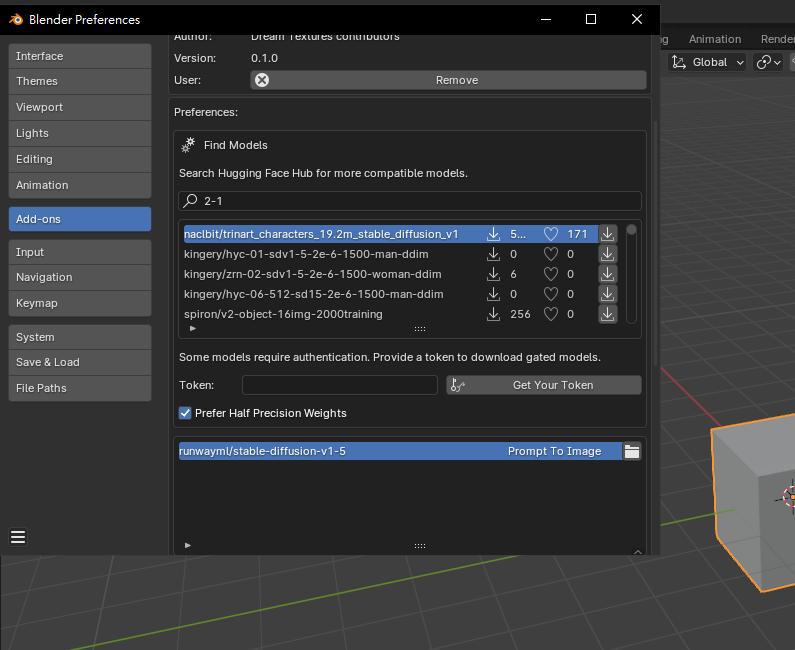Screen dimensions: 795x650
Task: Click heart icon for naclbit/trinart model
Action: (551, 234)
